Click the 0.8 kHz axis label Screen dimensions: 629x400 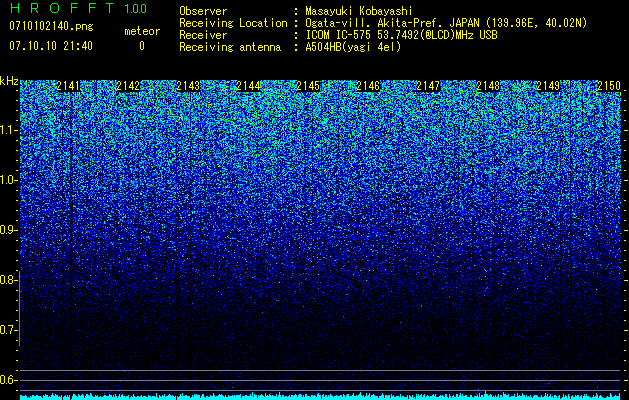tap(8, 280)
